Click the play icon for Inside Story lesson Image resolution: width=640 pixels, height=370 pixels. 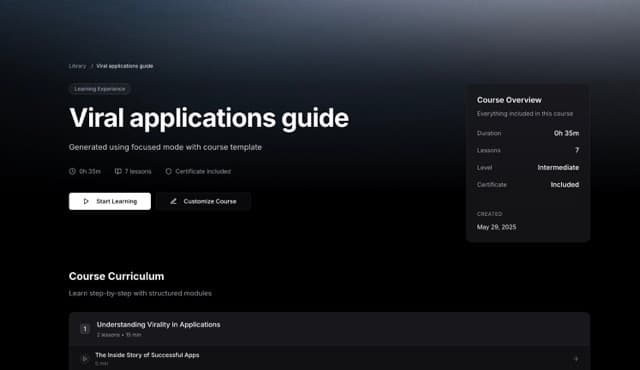point(84,359)
